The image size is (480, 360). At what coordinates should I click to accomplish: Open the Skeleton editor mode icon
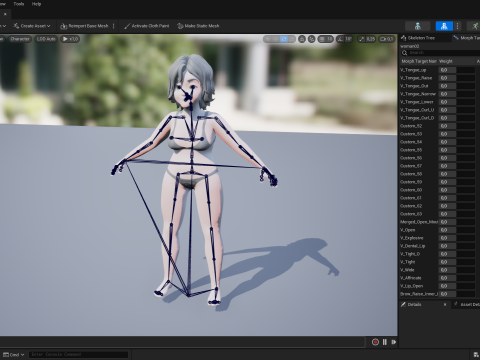(417, 26)
